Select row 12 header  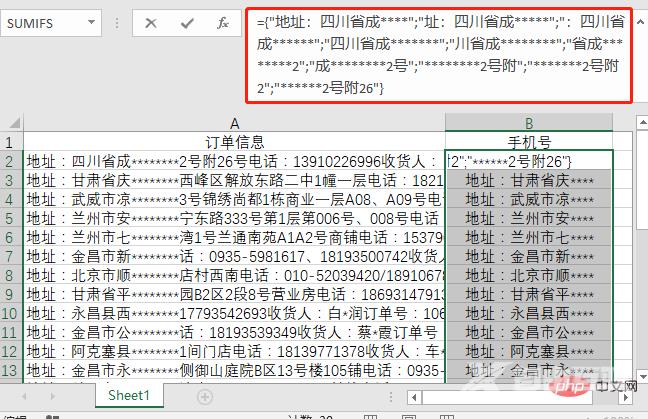click(12, 351)
